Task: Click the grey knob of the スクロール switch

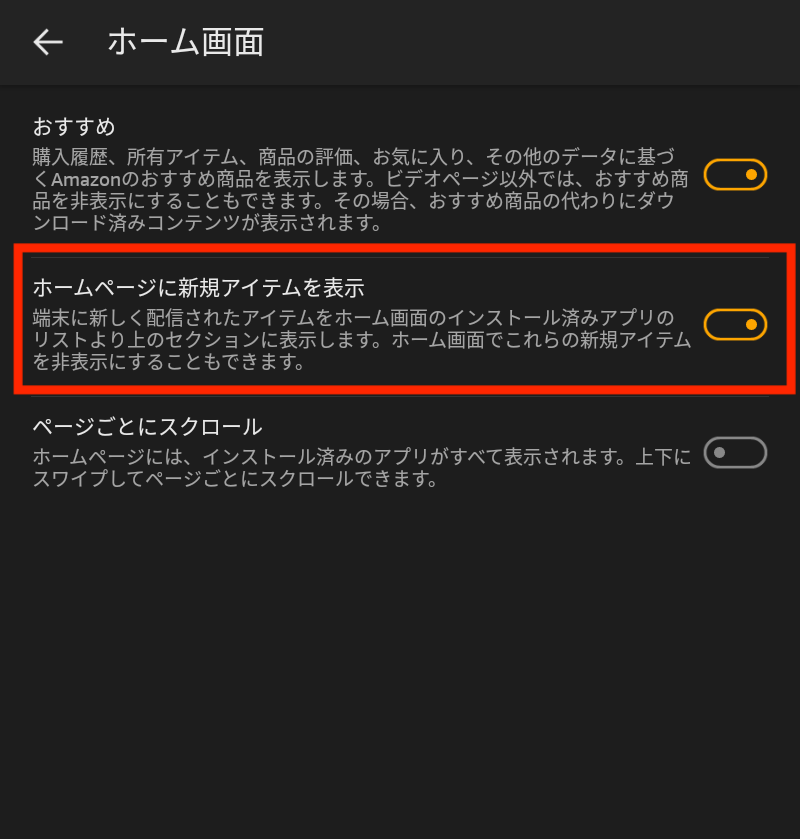Action: click(x=719, y=453)
